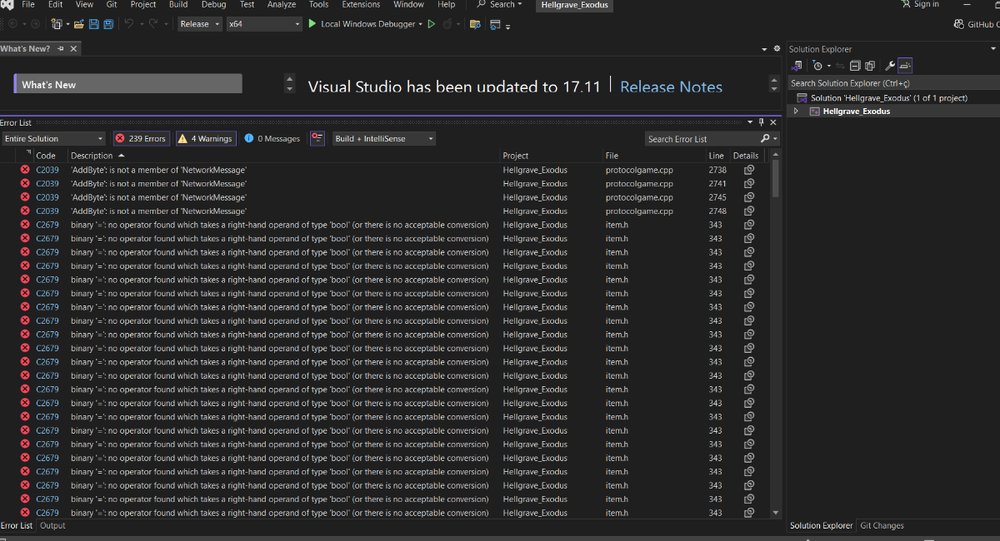Start debugging with the green play icon
This screenshot has height=541, width=1000.
coord(312,24)
